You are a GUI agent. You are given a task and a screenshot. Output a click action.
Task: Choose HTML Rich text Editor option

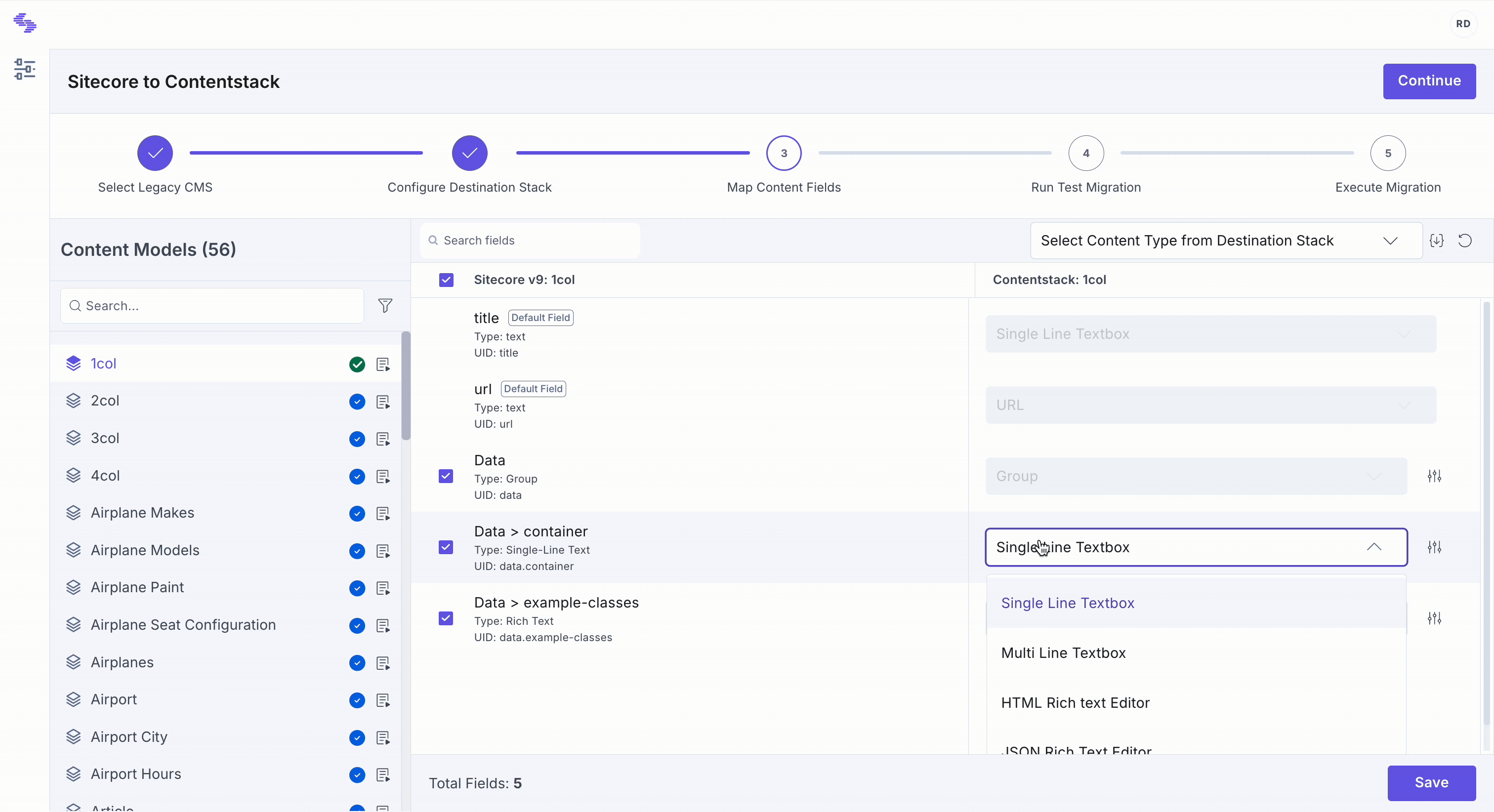tap(1196, 702)
